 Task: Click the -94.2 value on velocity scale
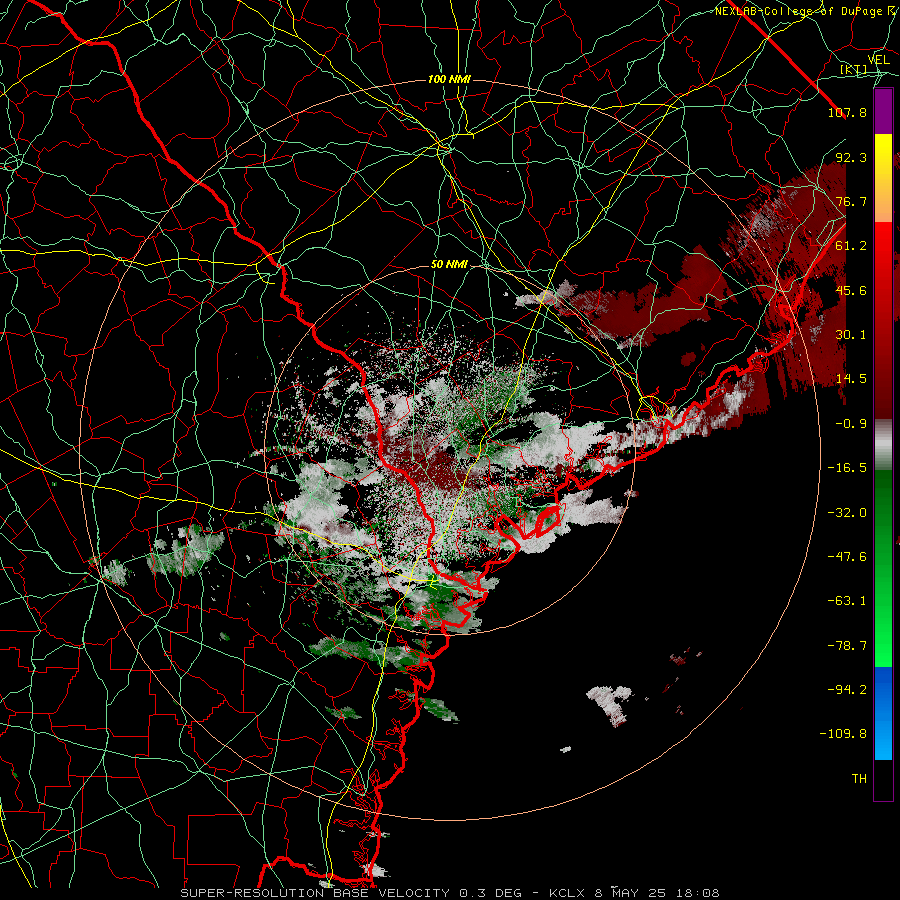coord(847,690)
